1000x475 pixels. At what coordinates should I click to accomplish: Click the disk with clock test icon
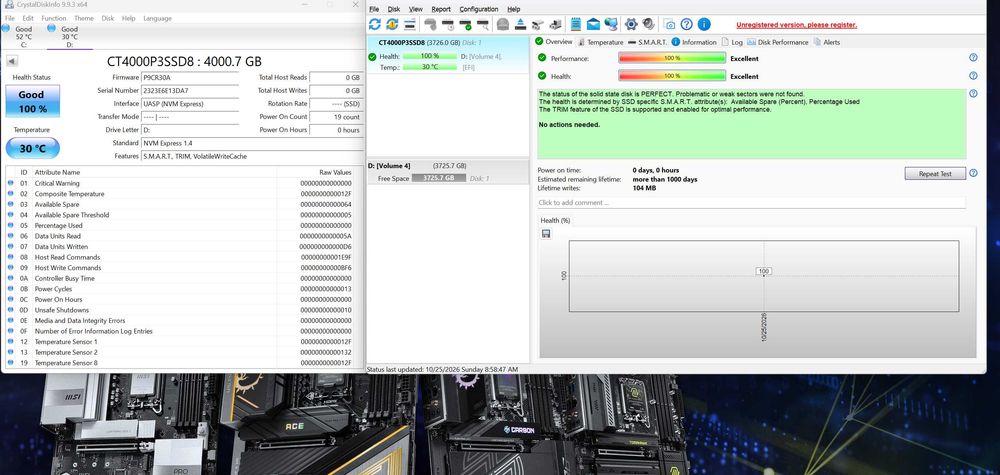(x=448, y=24)
